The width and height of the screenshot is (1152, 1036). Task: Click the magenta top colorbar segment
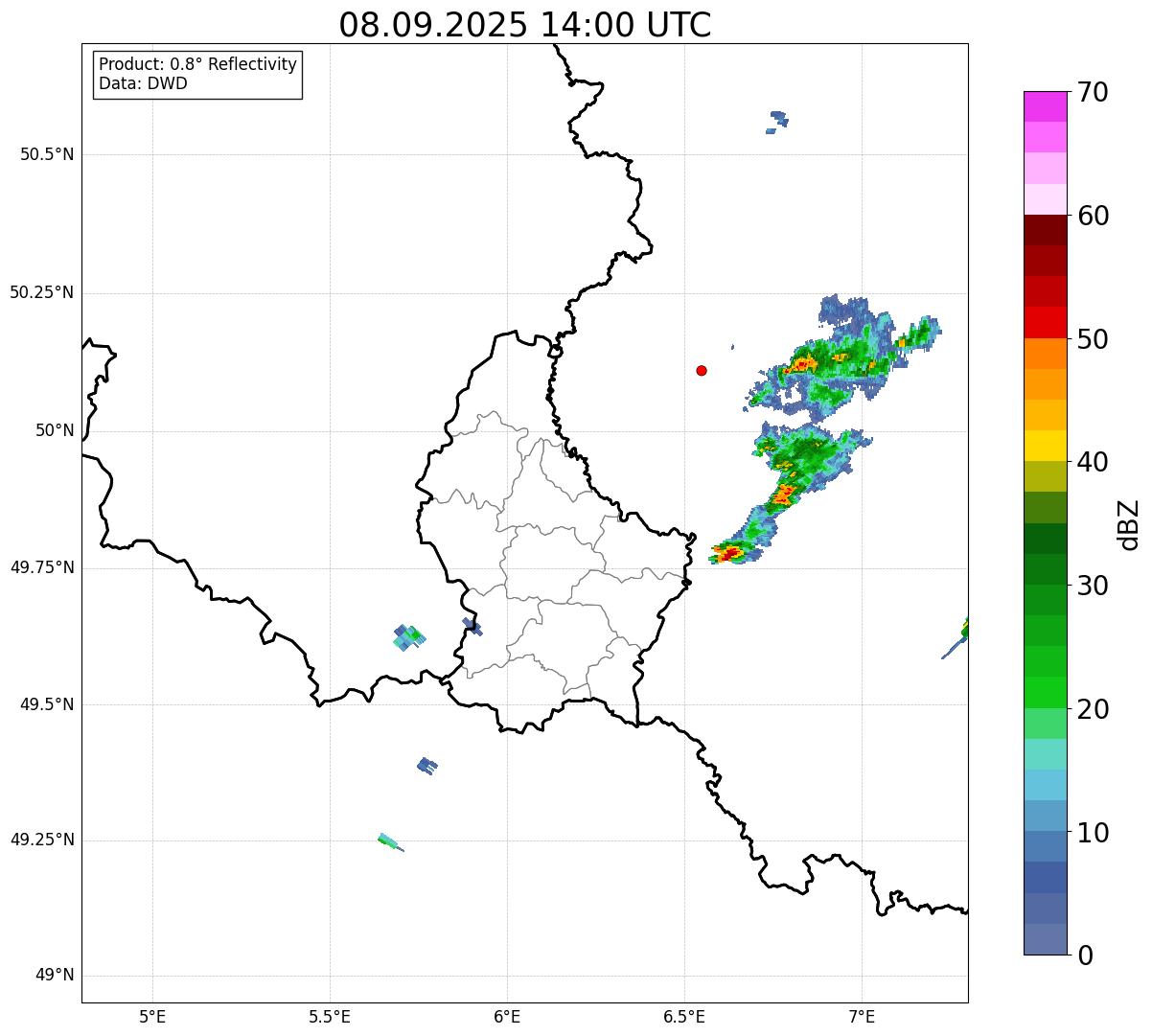[x=1046, y=106]
